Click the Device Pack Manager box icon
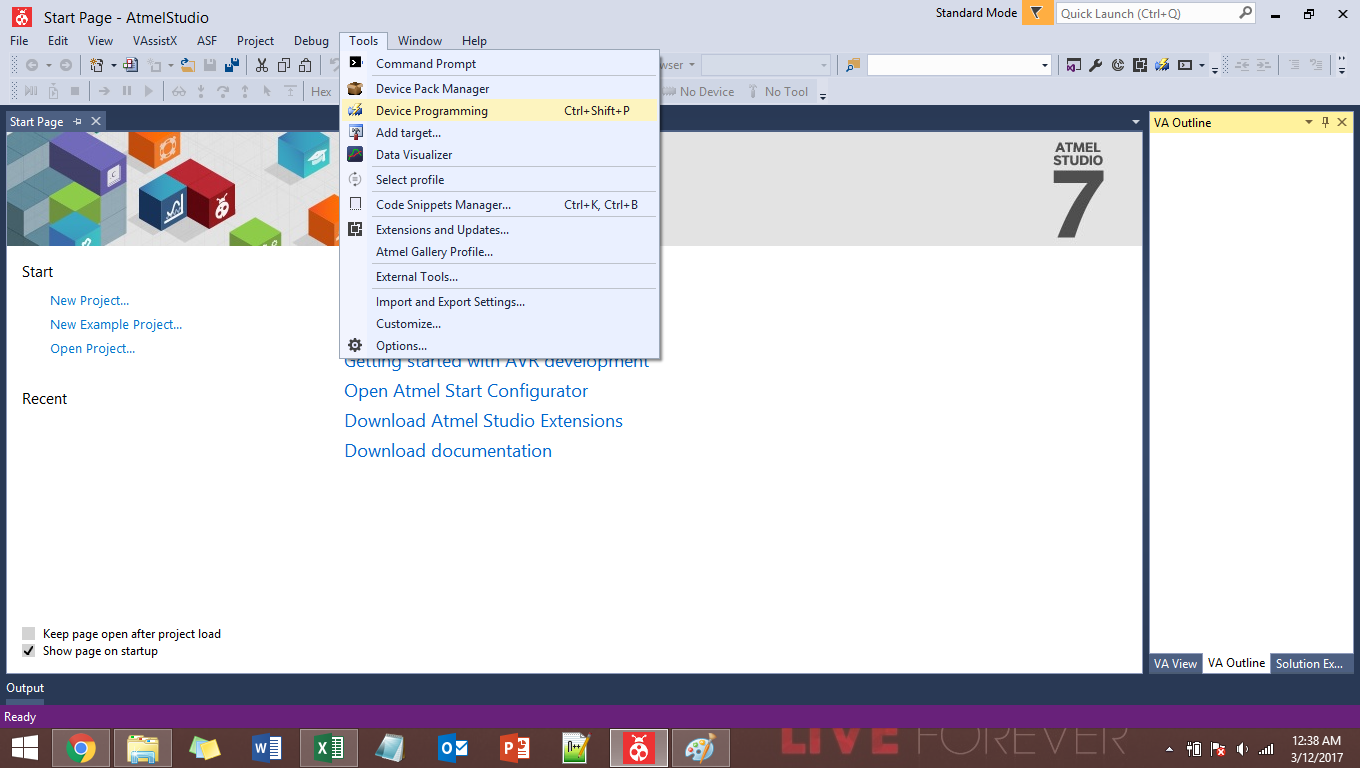Screen dimensions: 1360x768 point(355,88)
